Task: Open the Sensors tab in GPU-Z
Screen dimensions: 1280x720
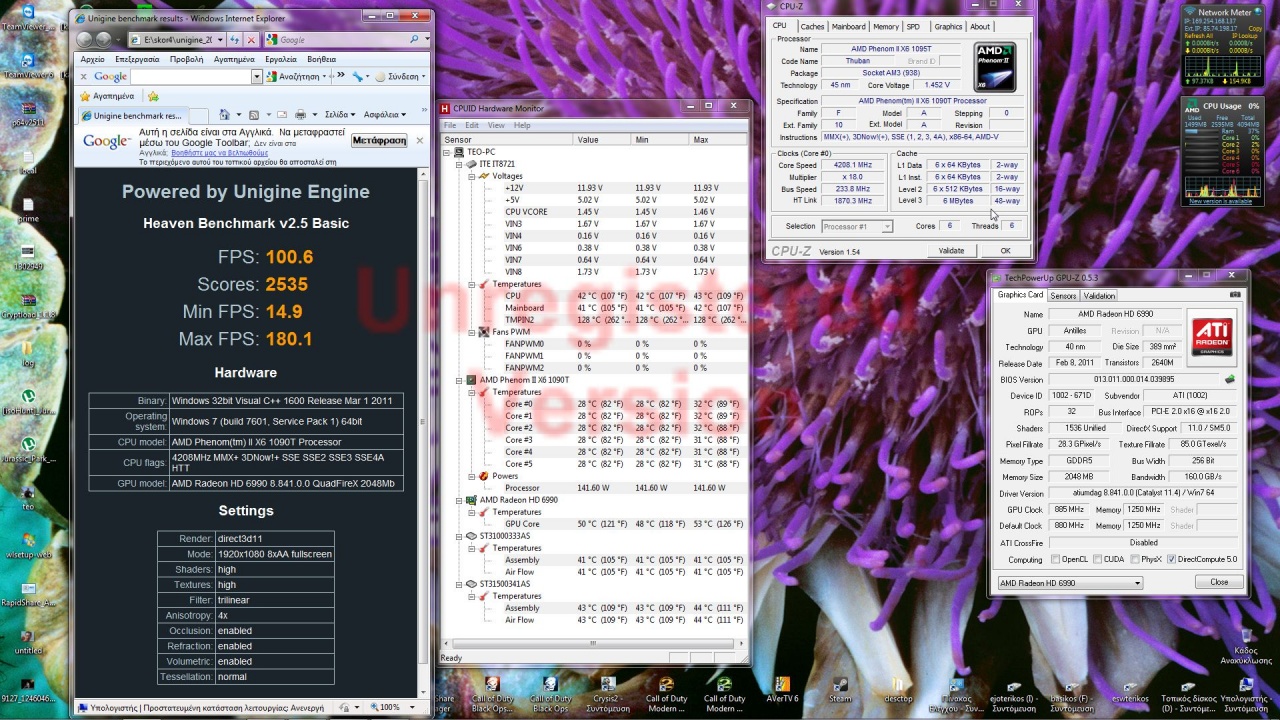Action: [x=1063, y=296]
